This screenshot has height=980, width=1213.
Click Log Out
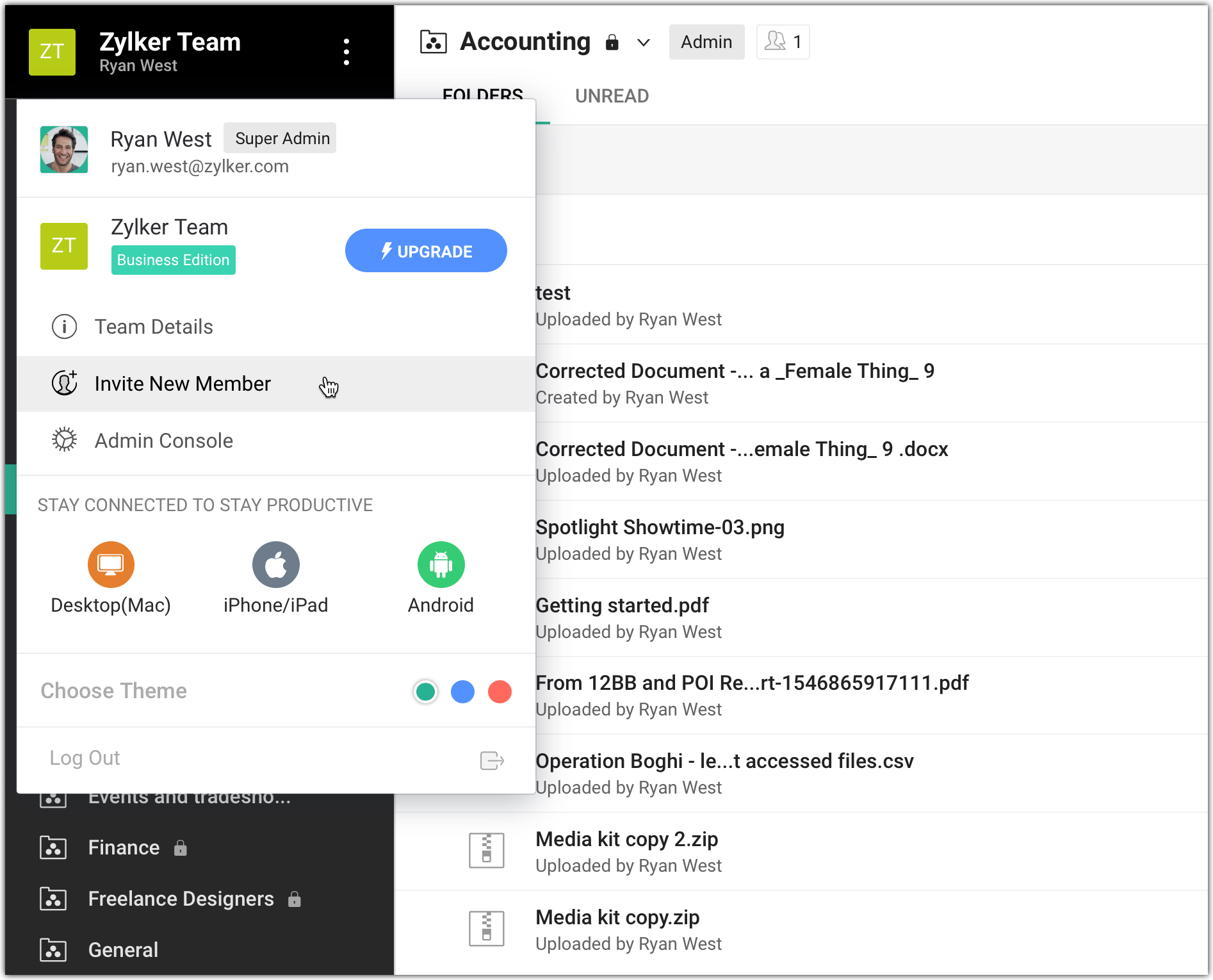[85, 758]
